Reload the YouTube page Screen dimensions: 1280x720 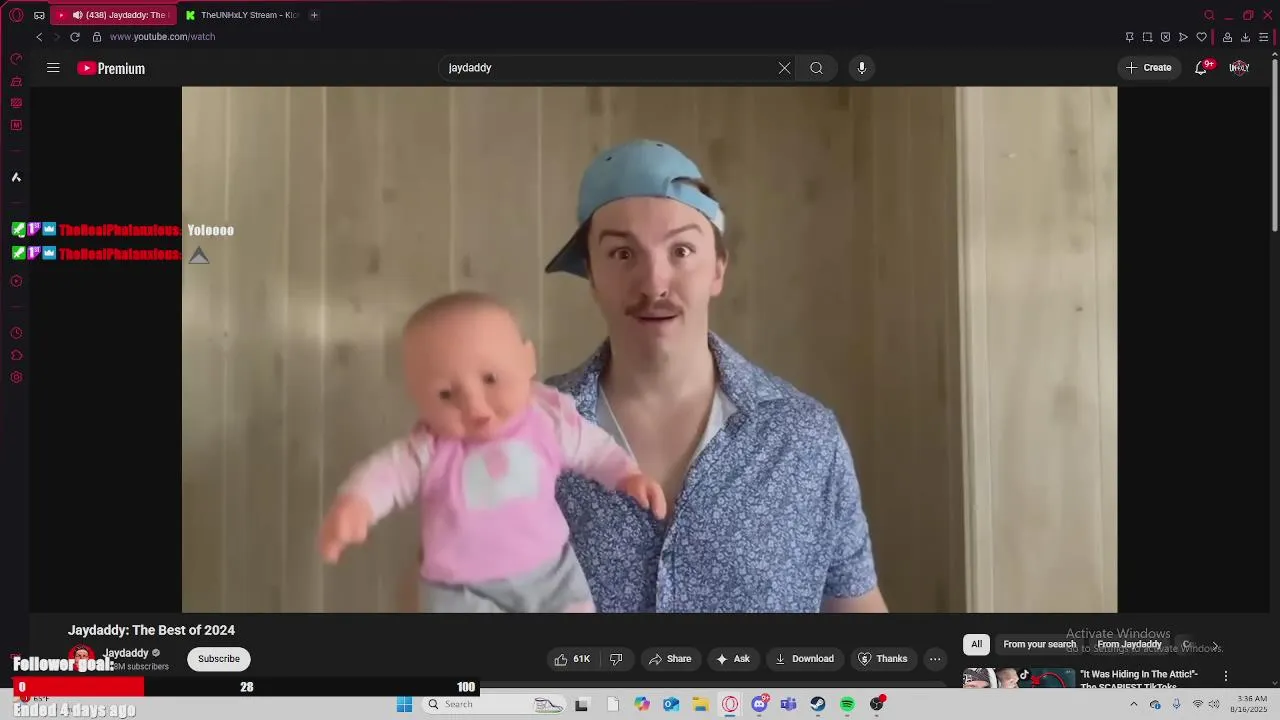[x=74, y=37]
